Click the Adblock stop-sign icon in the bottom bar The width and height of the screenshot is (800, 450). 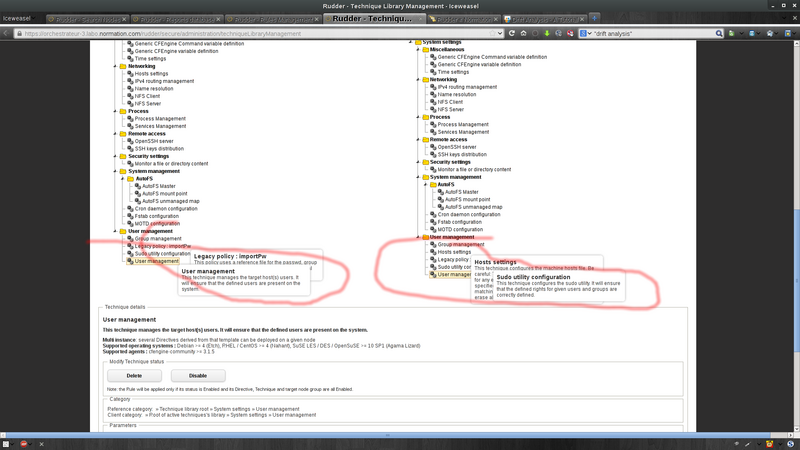pos(23,444)
